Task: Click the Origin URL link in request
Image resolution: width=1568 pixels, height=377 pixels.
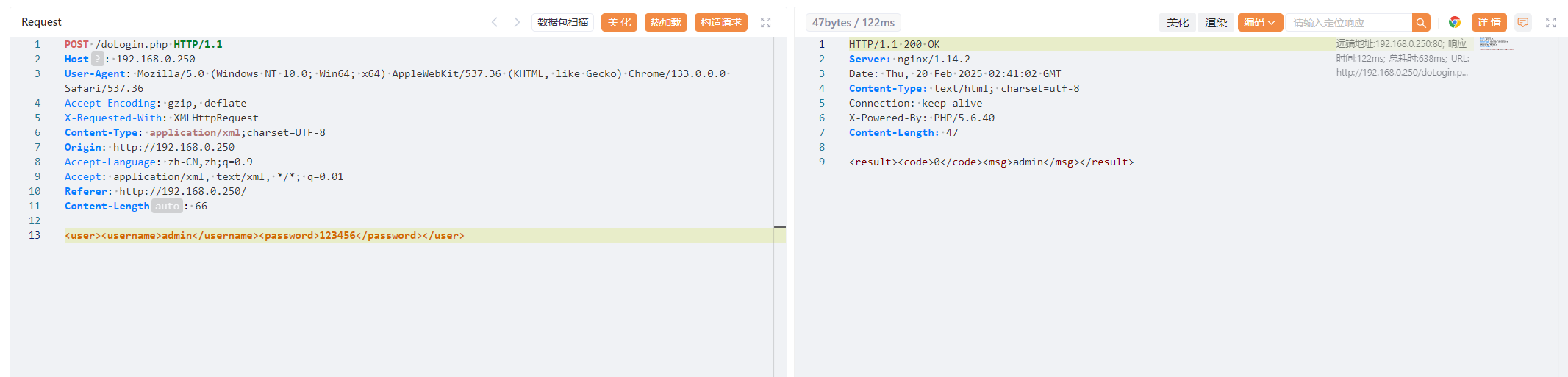Action: [173, 148]
